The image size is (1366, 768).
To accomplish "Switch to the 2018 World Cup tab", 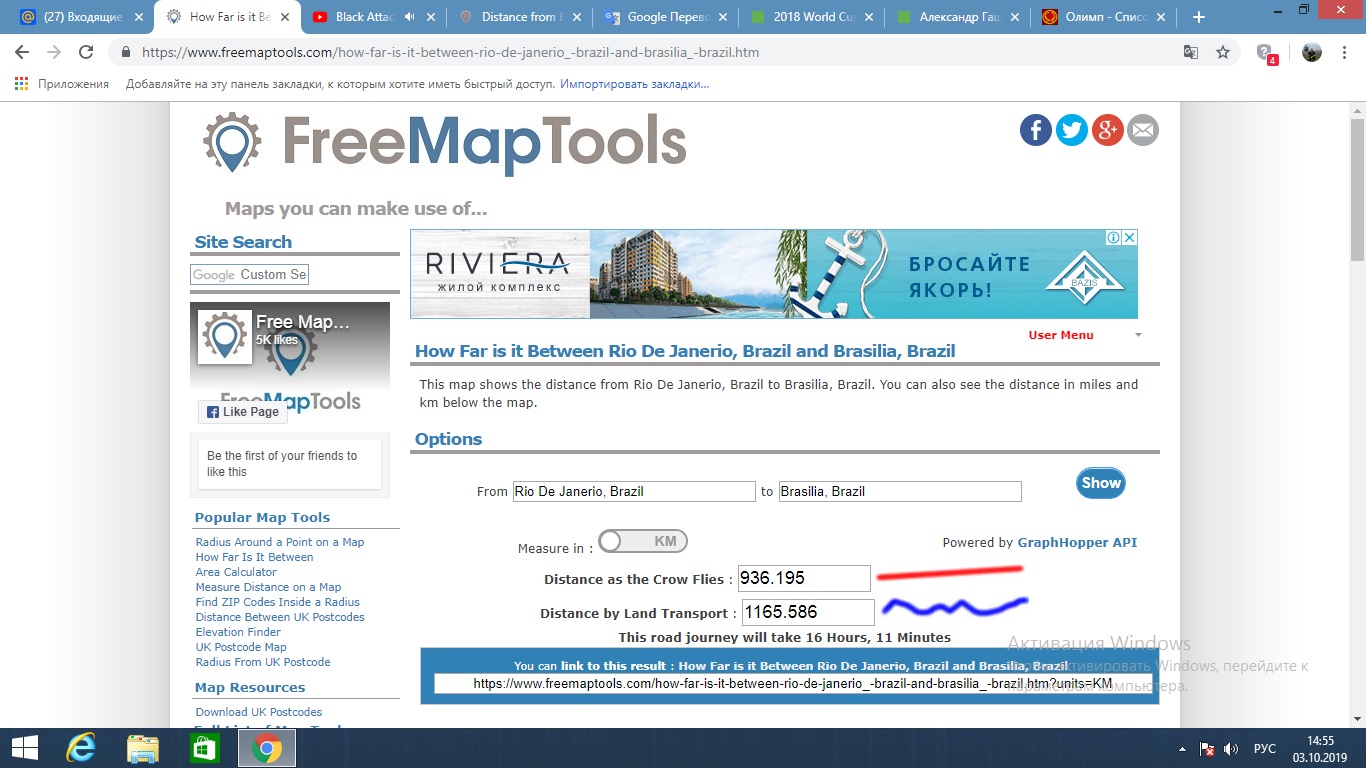I will [x=814, y=17].
